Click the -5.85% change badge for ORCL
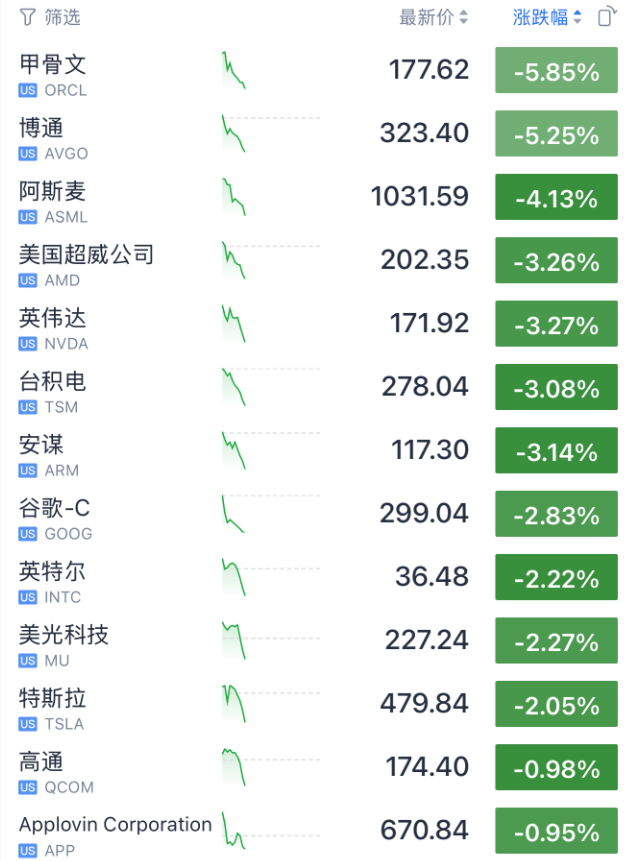This screenshot has height=861, width=633. tap(556, 72)
